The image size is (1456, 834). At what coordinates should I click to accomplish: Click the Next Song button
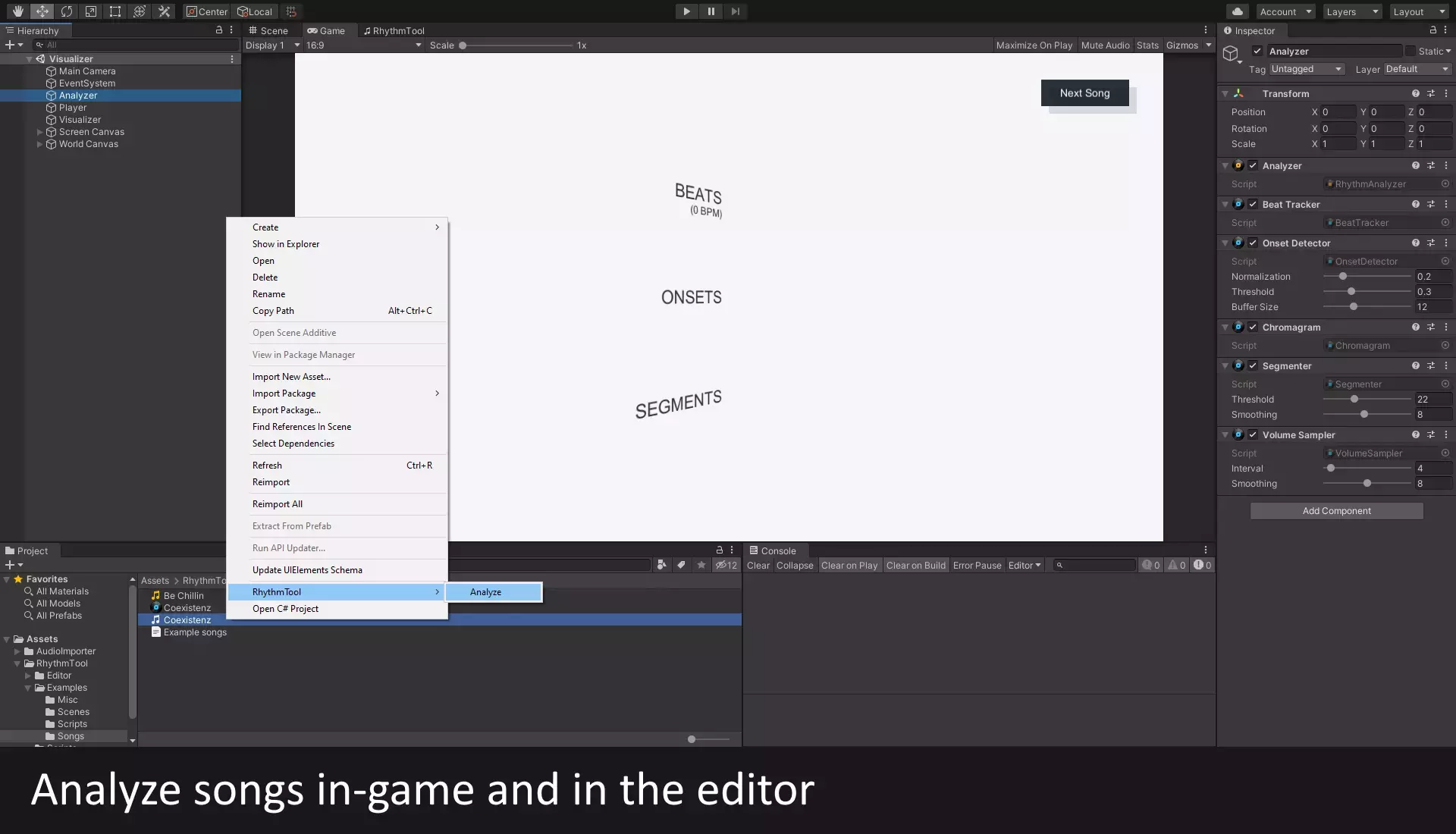[x=1084, y=93]
